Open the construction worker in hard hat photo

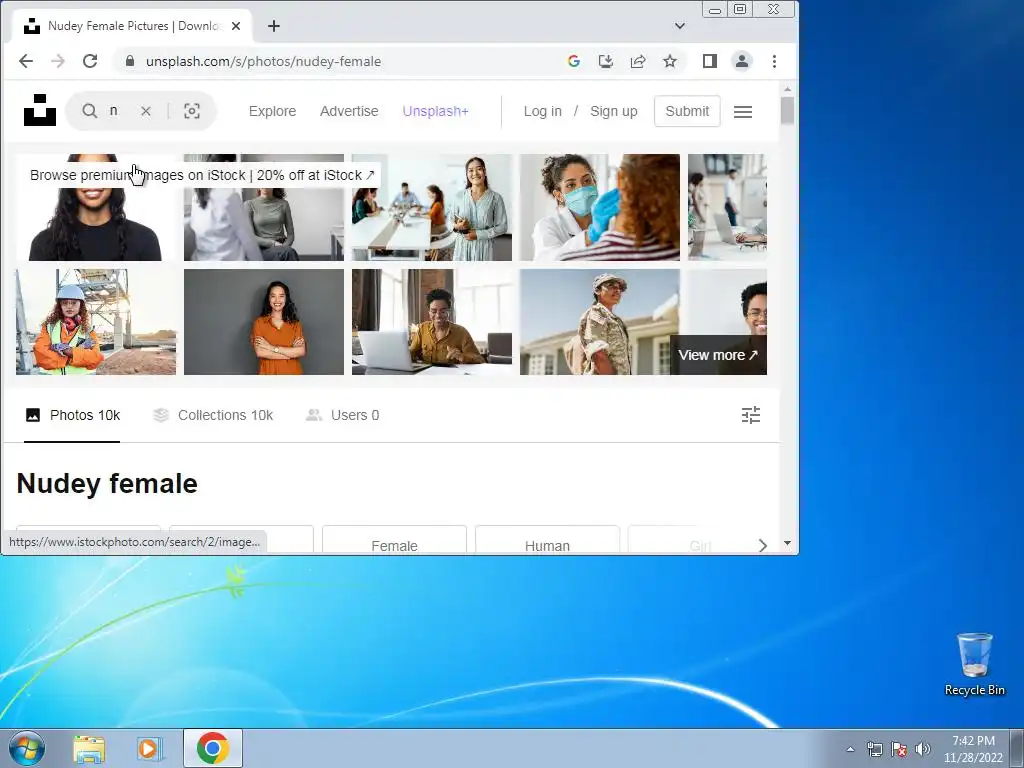coord(96,322)
